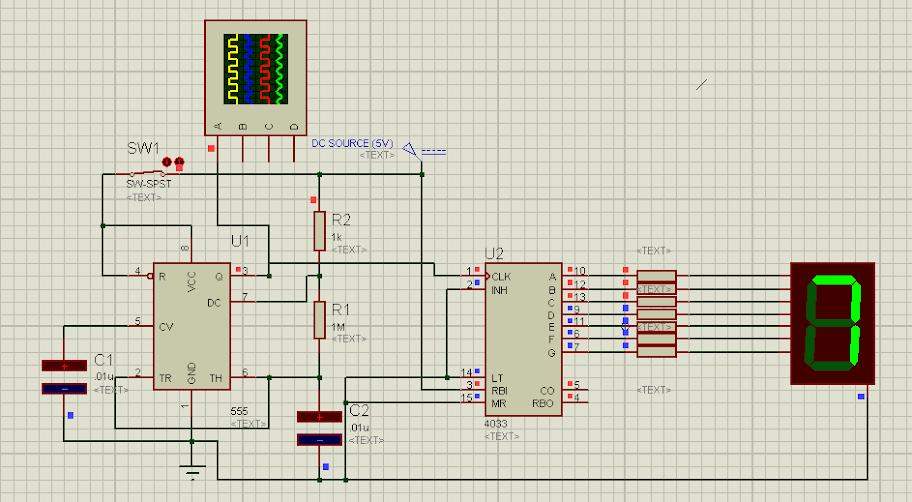Select capacitor C2 symbol

(x=319, y=429)
